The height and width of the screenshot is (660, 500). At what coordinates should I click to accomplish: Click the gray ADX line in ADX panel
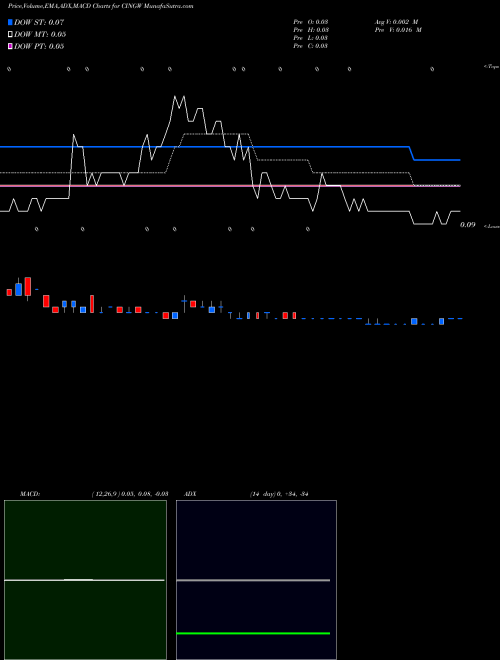click(x=253, y=580)
